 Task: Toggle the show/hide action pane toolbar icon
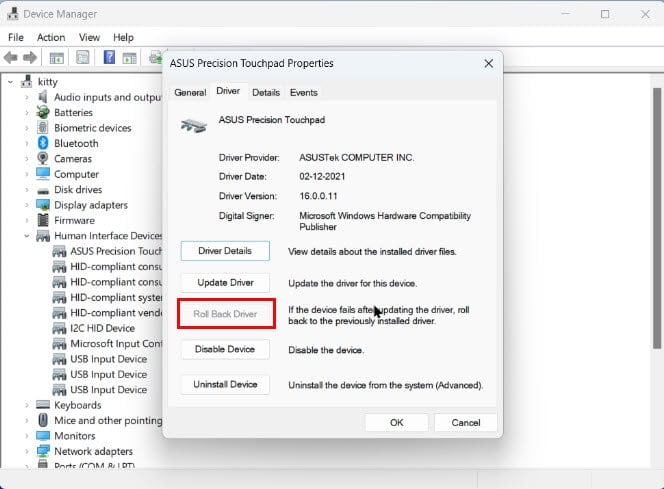(x=130, y=58)
